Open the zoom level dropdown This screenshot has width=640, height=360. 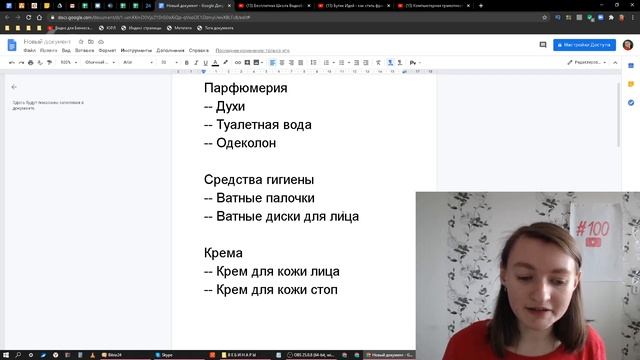click(69, 62)
